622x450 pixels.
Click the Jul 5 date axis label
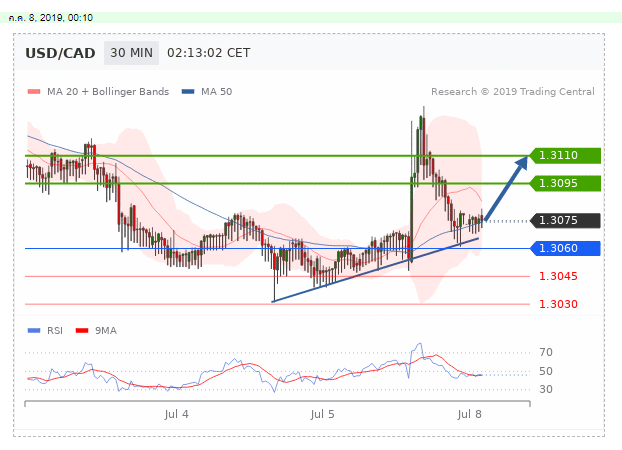tap(323, 414)
